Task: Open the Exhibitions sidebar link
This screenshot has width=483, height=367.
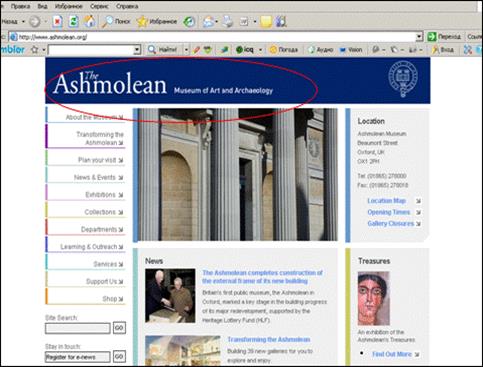Action: 104,195
